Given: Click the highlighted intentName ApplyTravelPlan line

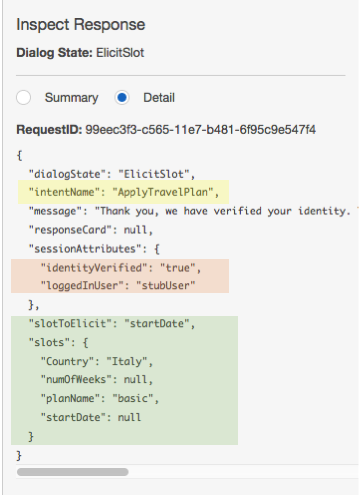Looking at the screenshot, I should (124, 192).
